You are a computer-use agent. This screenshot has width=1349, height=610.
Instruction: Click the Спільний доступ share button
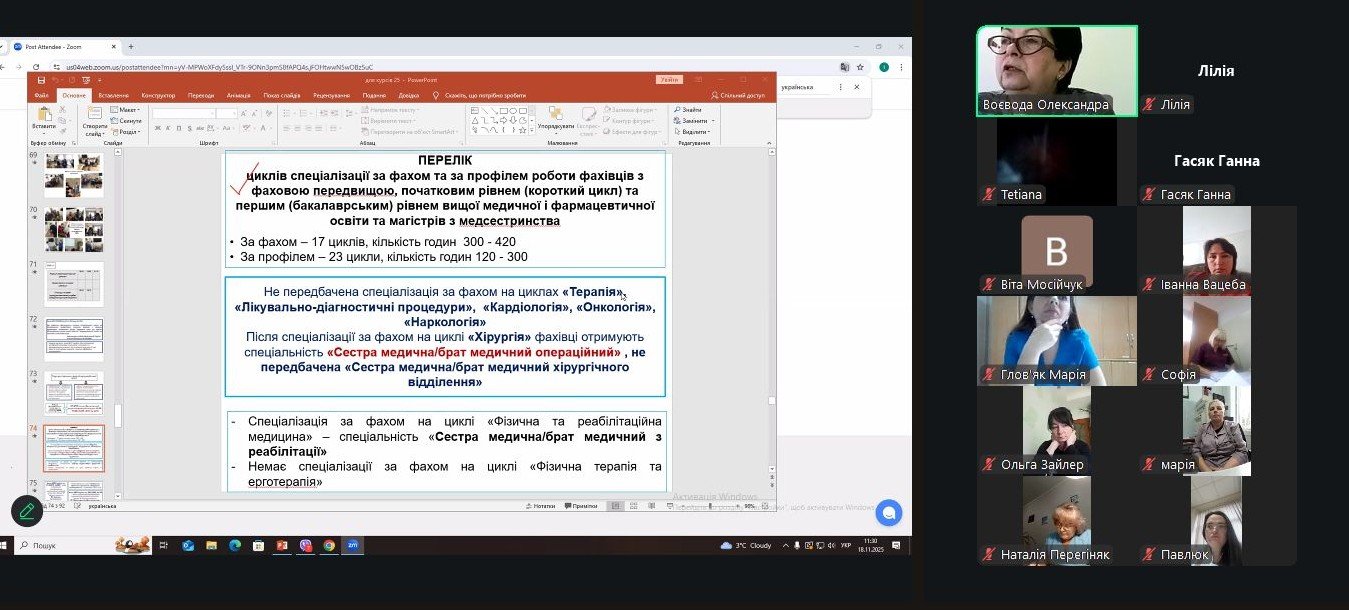tap(740, 95)
